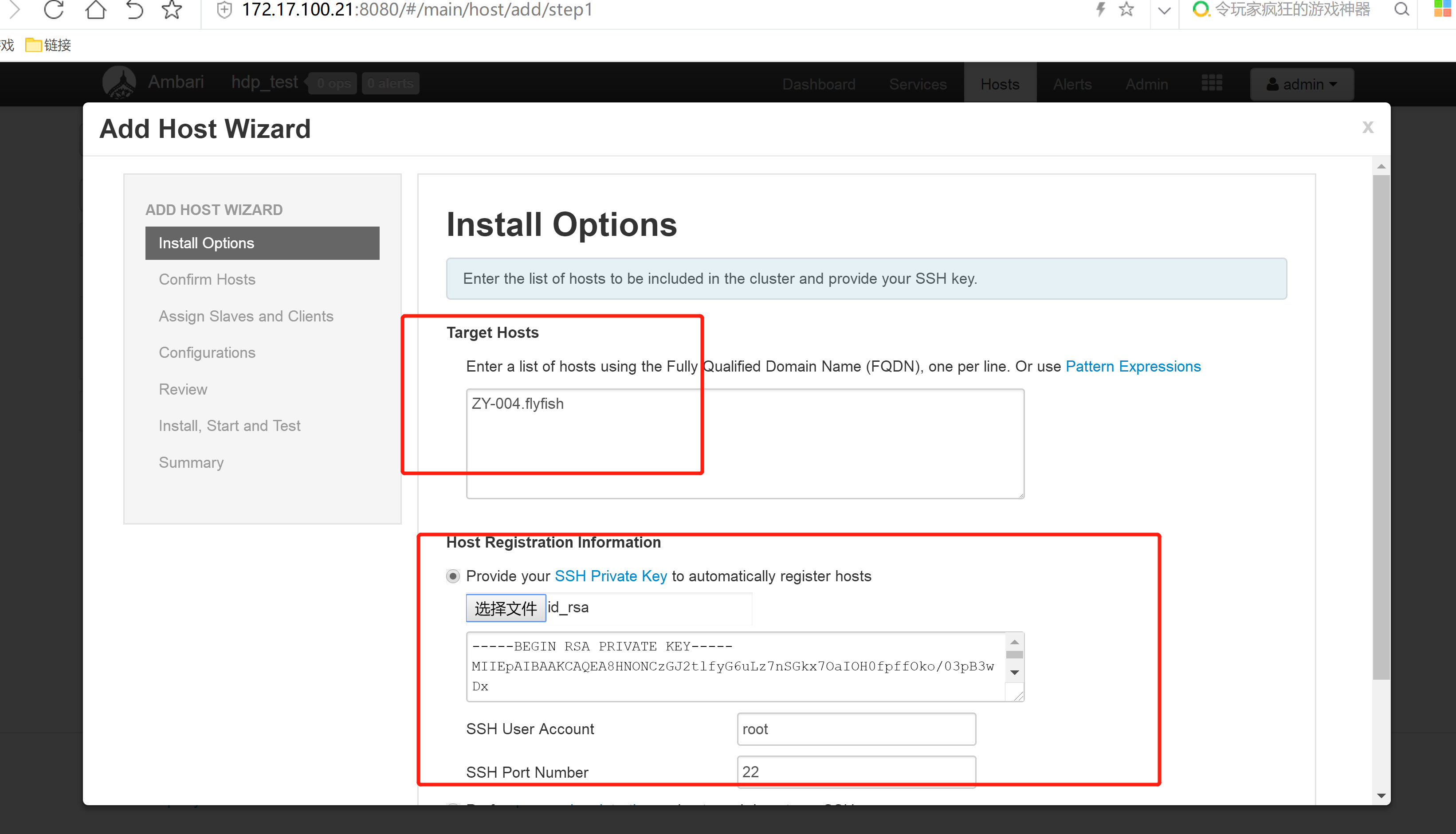The image size is (1456, 834).
Task: Click the grid/apps menu icon
Action: [1212, 84]
